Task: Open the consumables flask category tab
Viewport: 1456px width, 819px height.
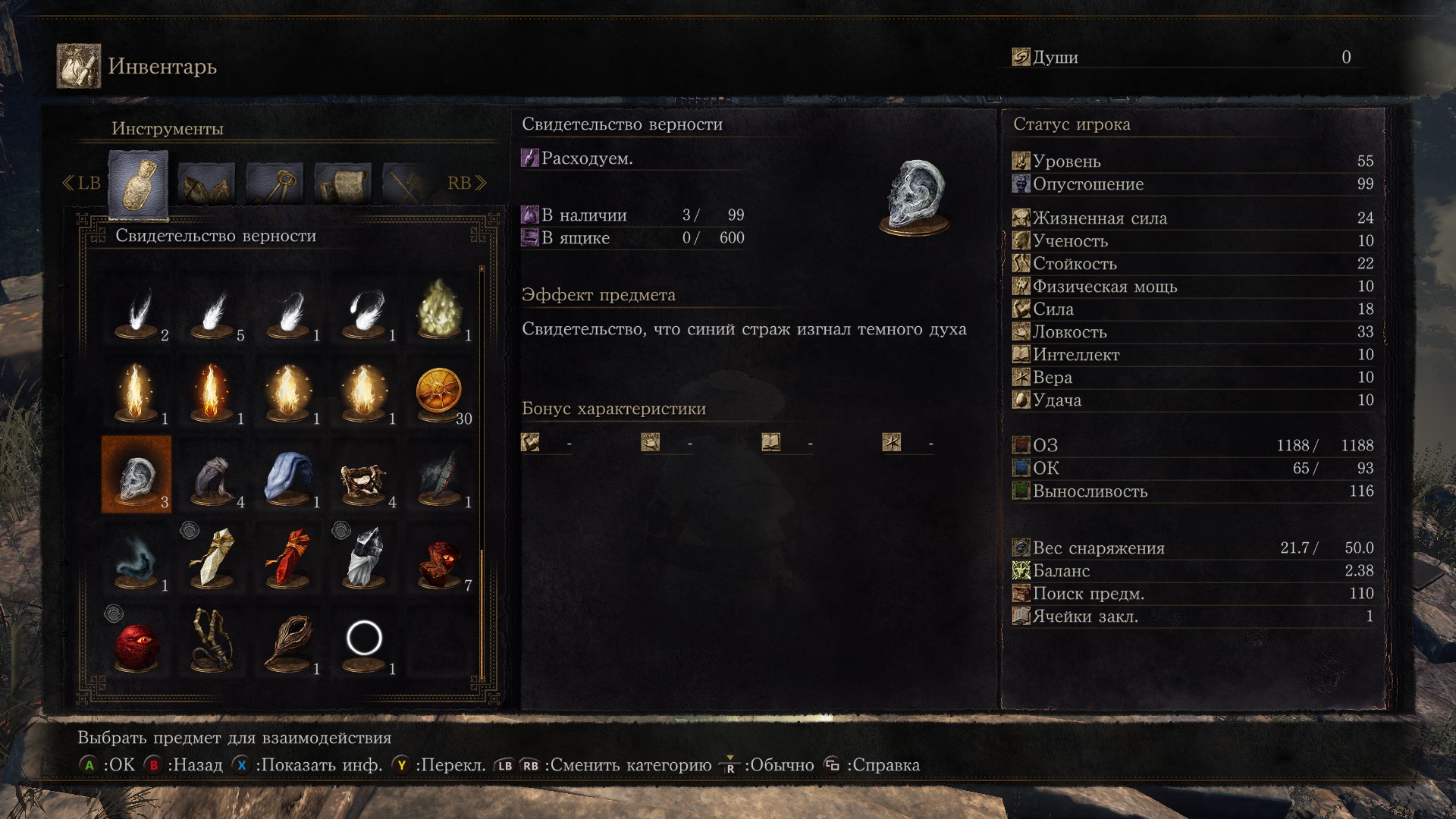Action: 138,184
